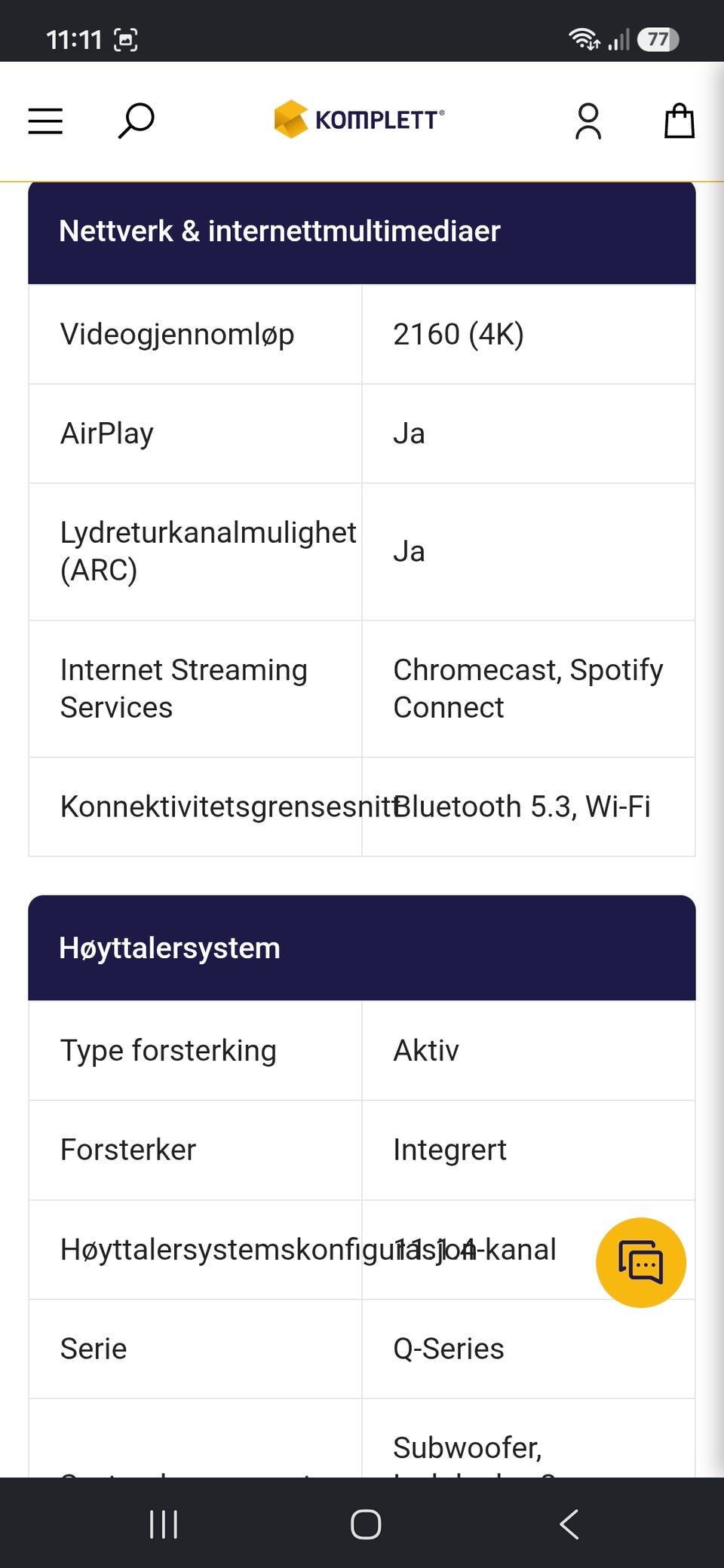Tap Lydreturkanalmulighet (ARC) label
Viewport: 724px width, 1568px height.
208,552
